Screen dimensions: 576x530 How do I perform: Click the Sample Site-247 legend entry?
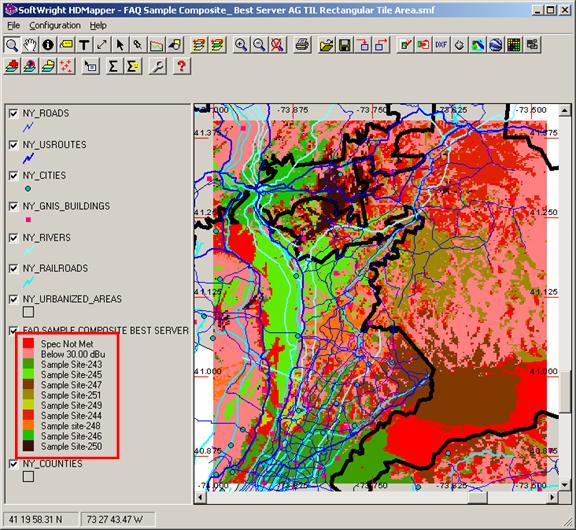(71, 385)
